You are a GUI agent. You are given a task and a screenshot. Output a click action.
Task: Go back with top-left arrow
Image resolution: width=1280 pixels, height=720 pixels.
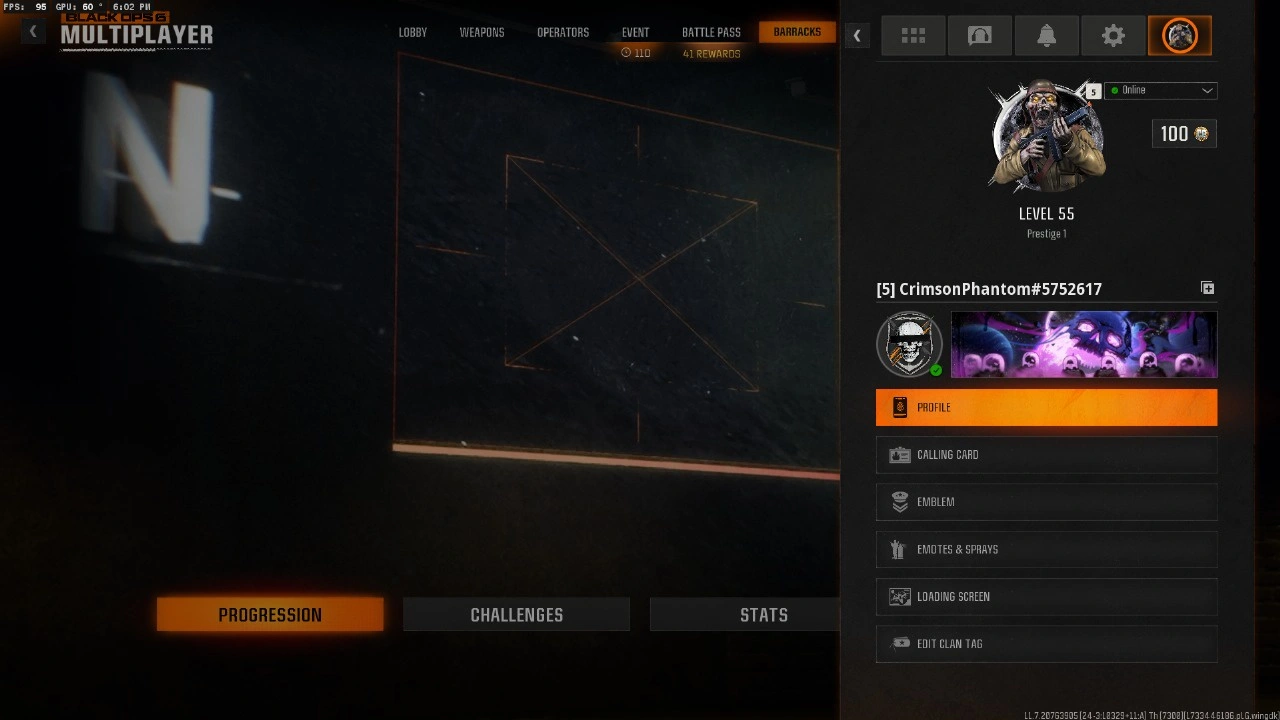coord(33,32)
